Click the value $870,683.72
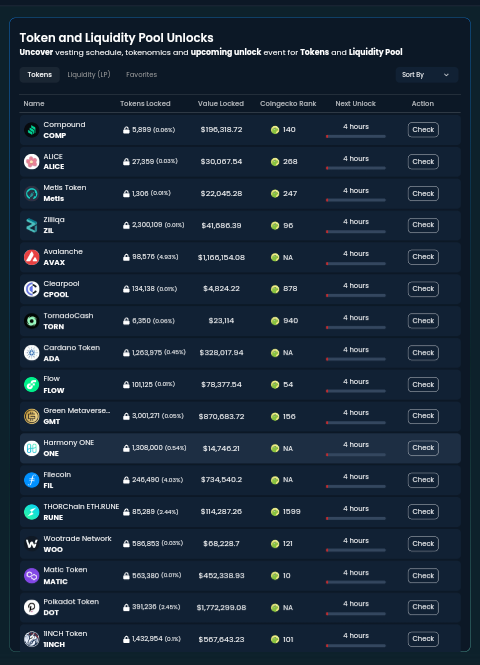Viewport: 480px width, 665px height. [x=221, y=416]
